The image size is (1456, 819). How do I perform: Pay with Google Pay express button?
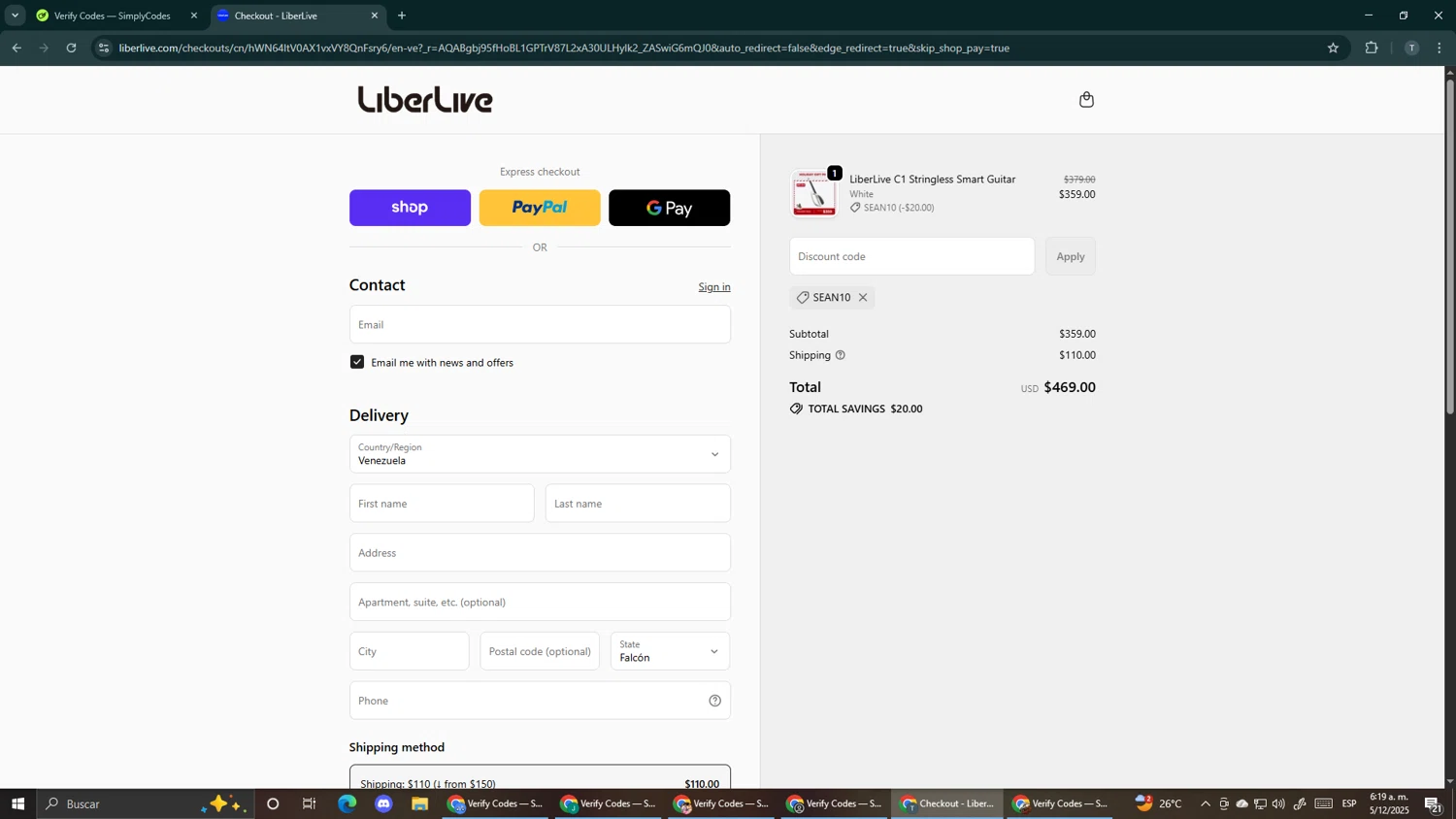pyautogui.click(x=669, y=208)
